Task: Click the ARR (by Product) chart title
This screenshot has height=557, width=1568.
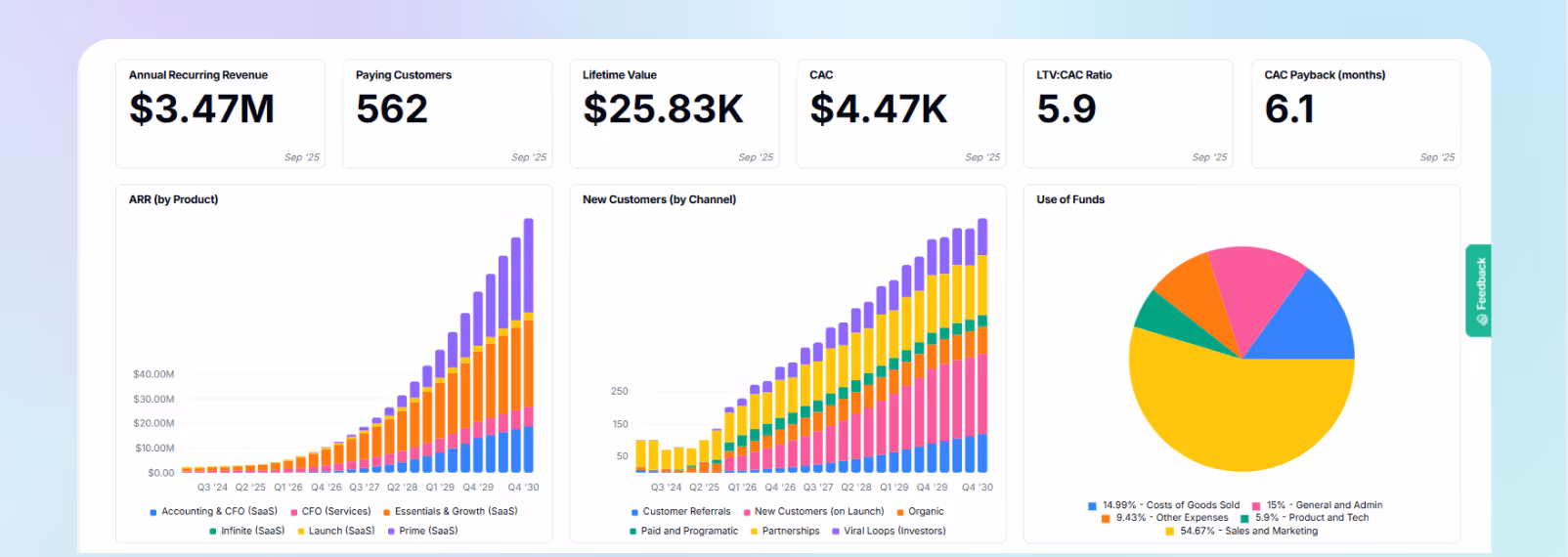Action: 173,199
